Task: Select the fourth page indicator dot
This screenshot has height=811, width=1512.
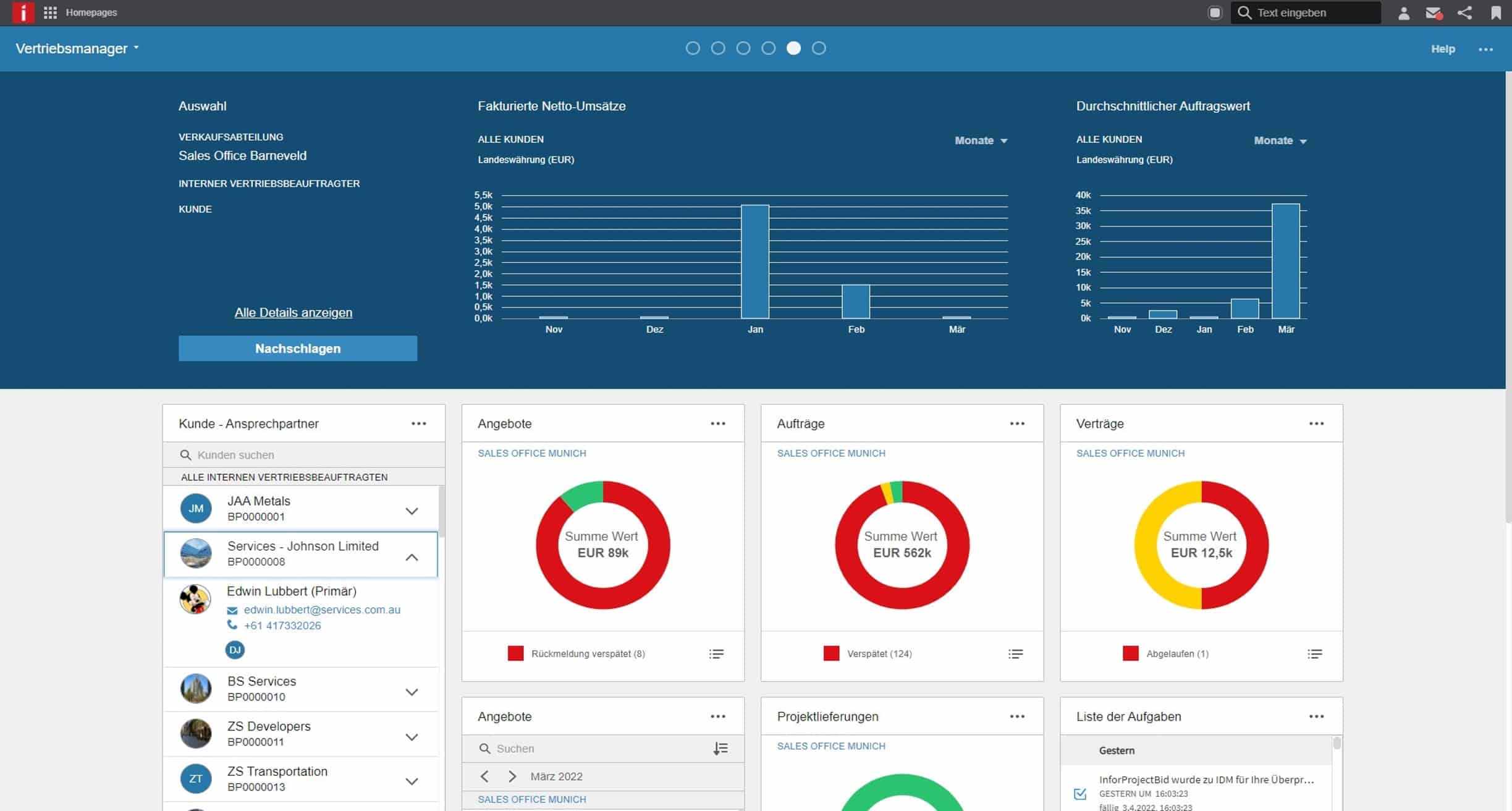Action: point(769,48)
